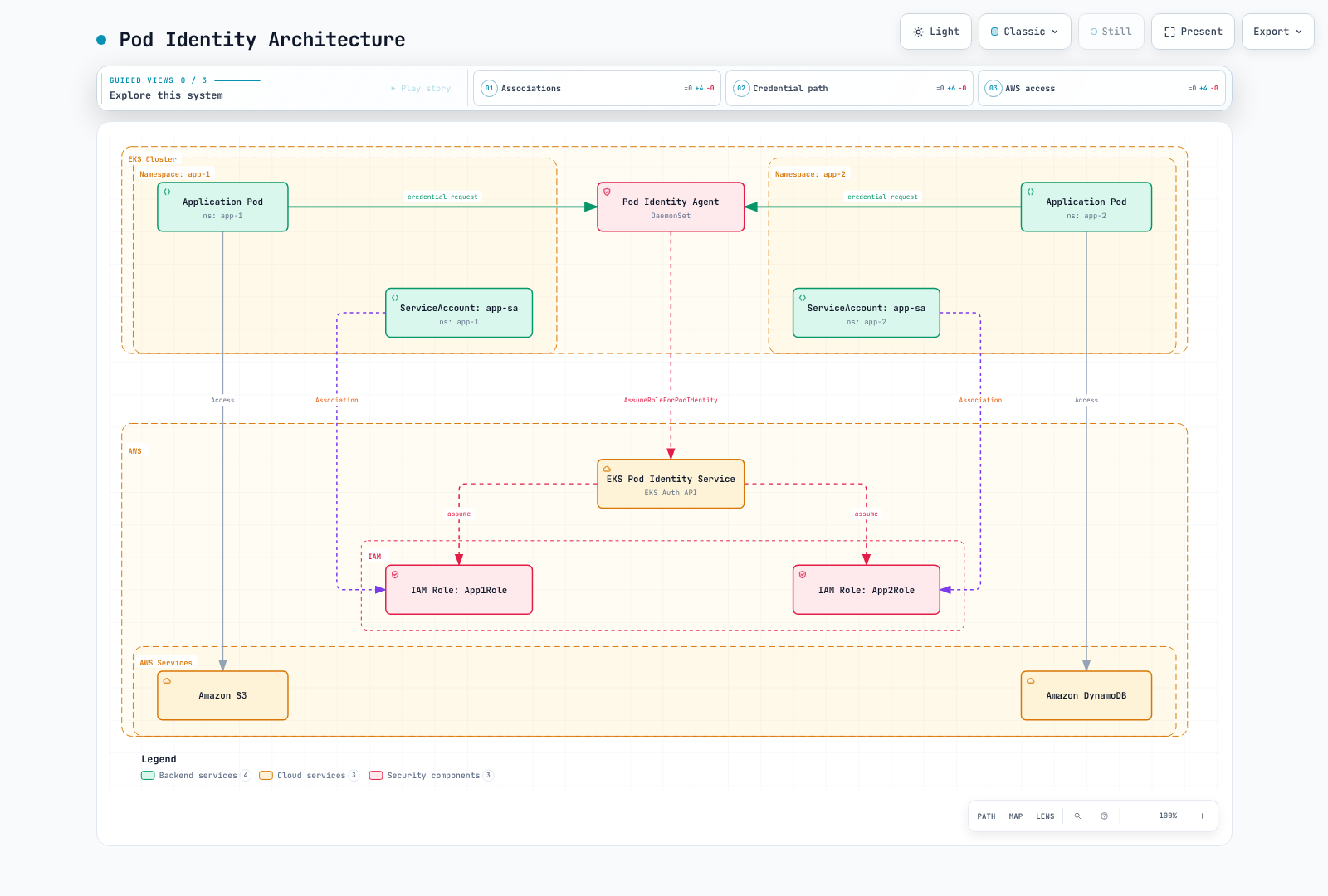
Task: Click shield icon on Pod Identity Agent
Action: pyautogui.click(x=607, y=192)
